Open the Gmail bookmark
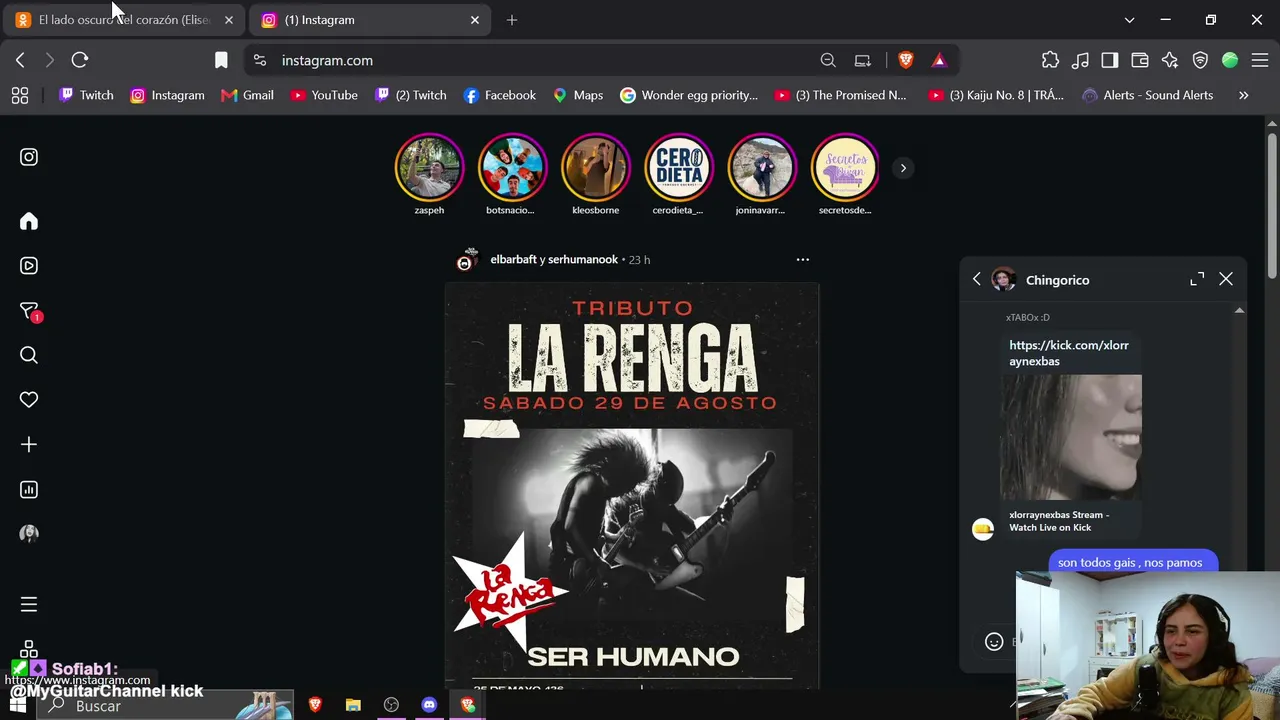 click(247, 95)
